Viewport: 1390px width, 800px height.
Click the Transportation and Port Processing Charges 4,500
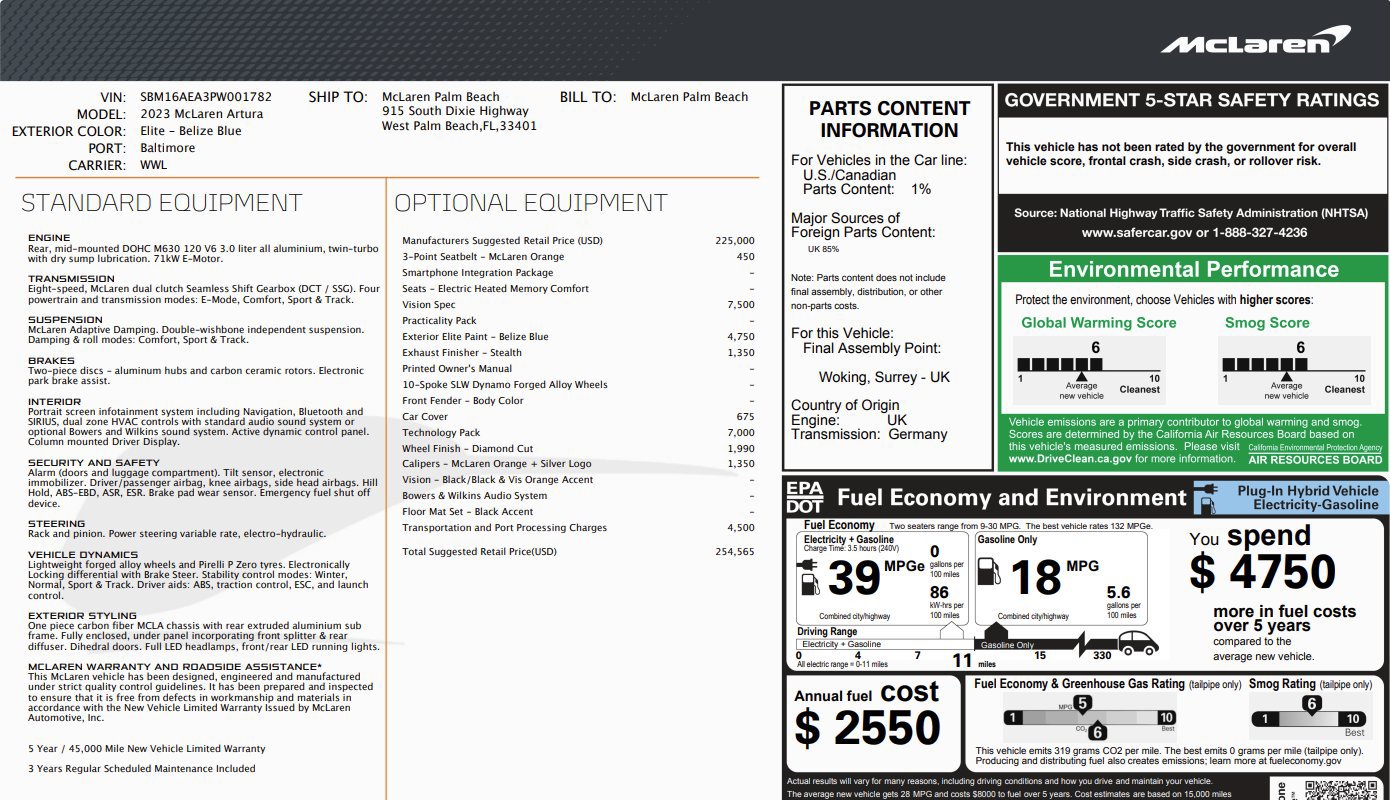tap(741, 528)
